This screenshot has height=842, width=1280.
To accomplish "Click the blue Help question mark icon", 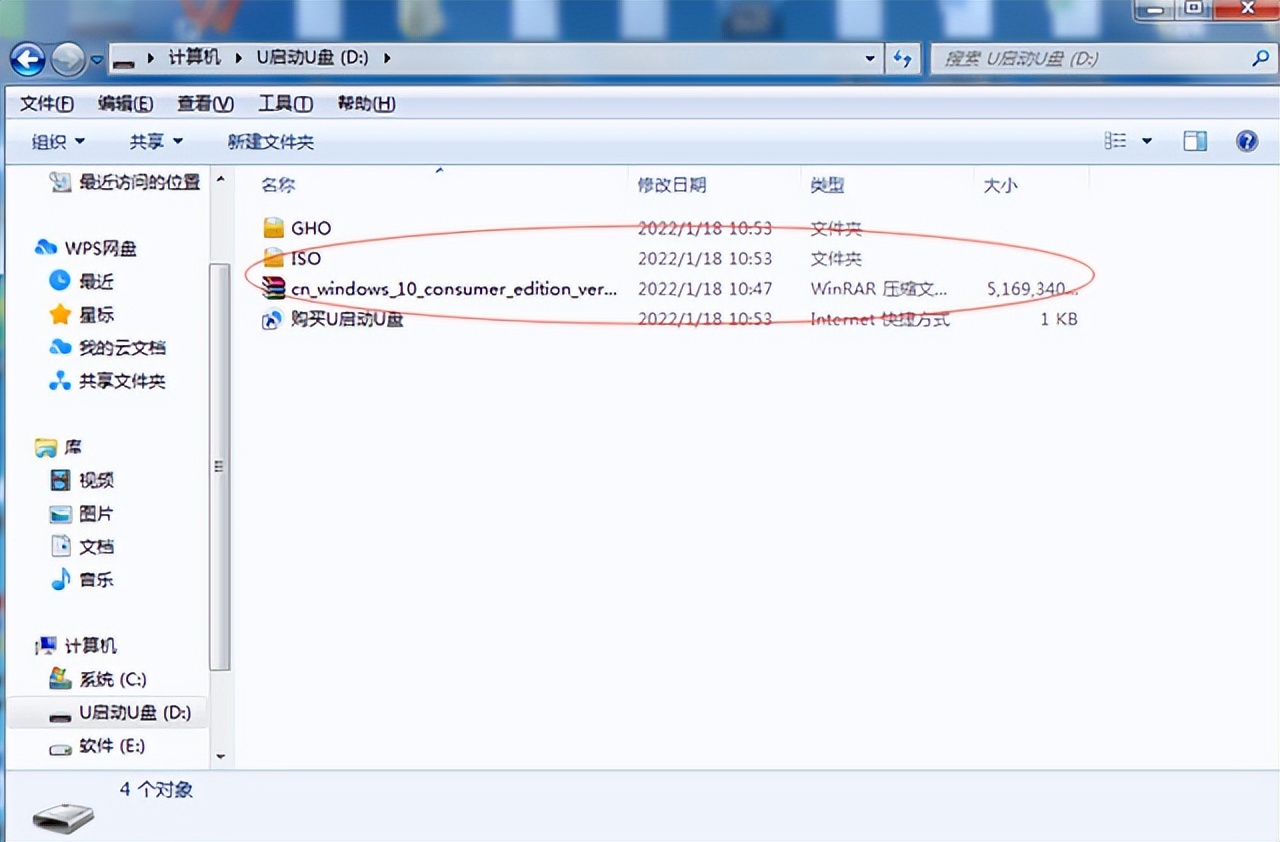I will point(1246,140).
